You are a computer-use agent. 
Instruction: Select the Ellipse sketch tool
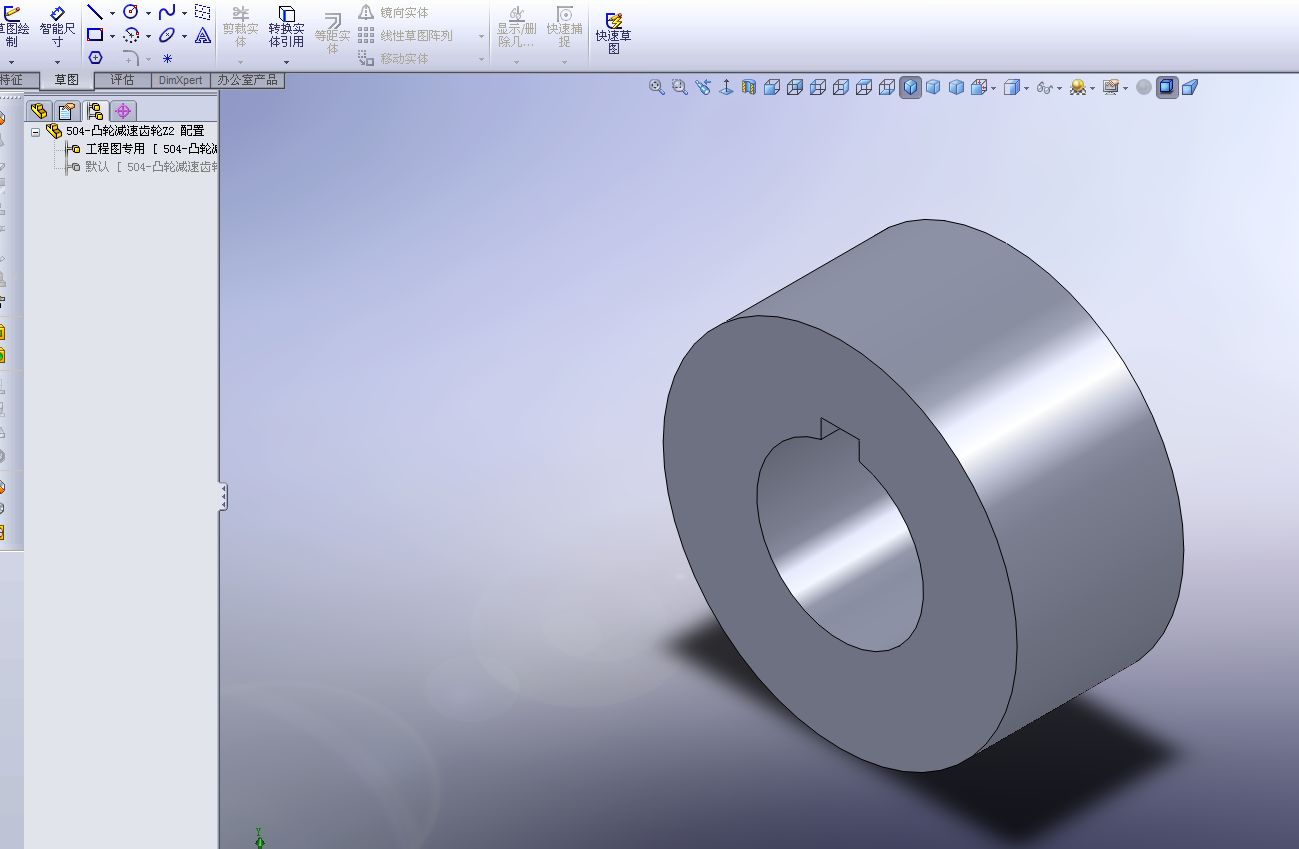click(167, 35)
